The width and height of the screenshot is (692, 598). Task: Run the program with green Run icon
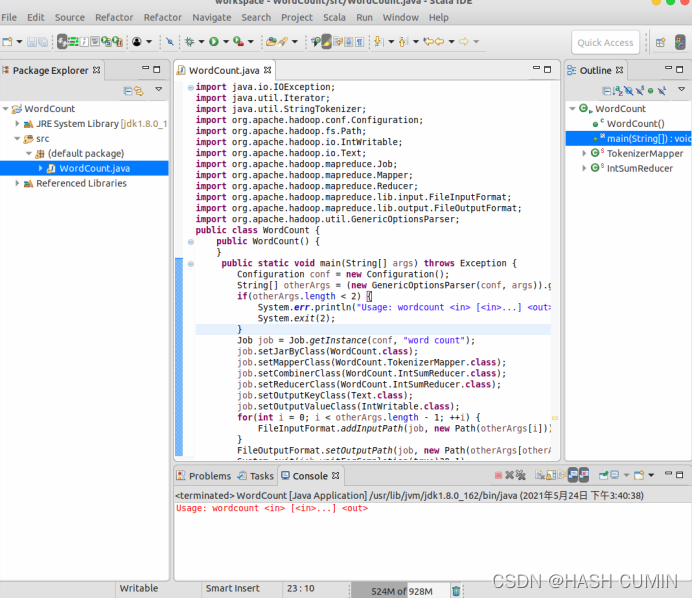[214, 42]
